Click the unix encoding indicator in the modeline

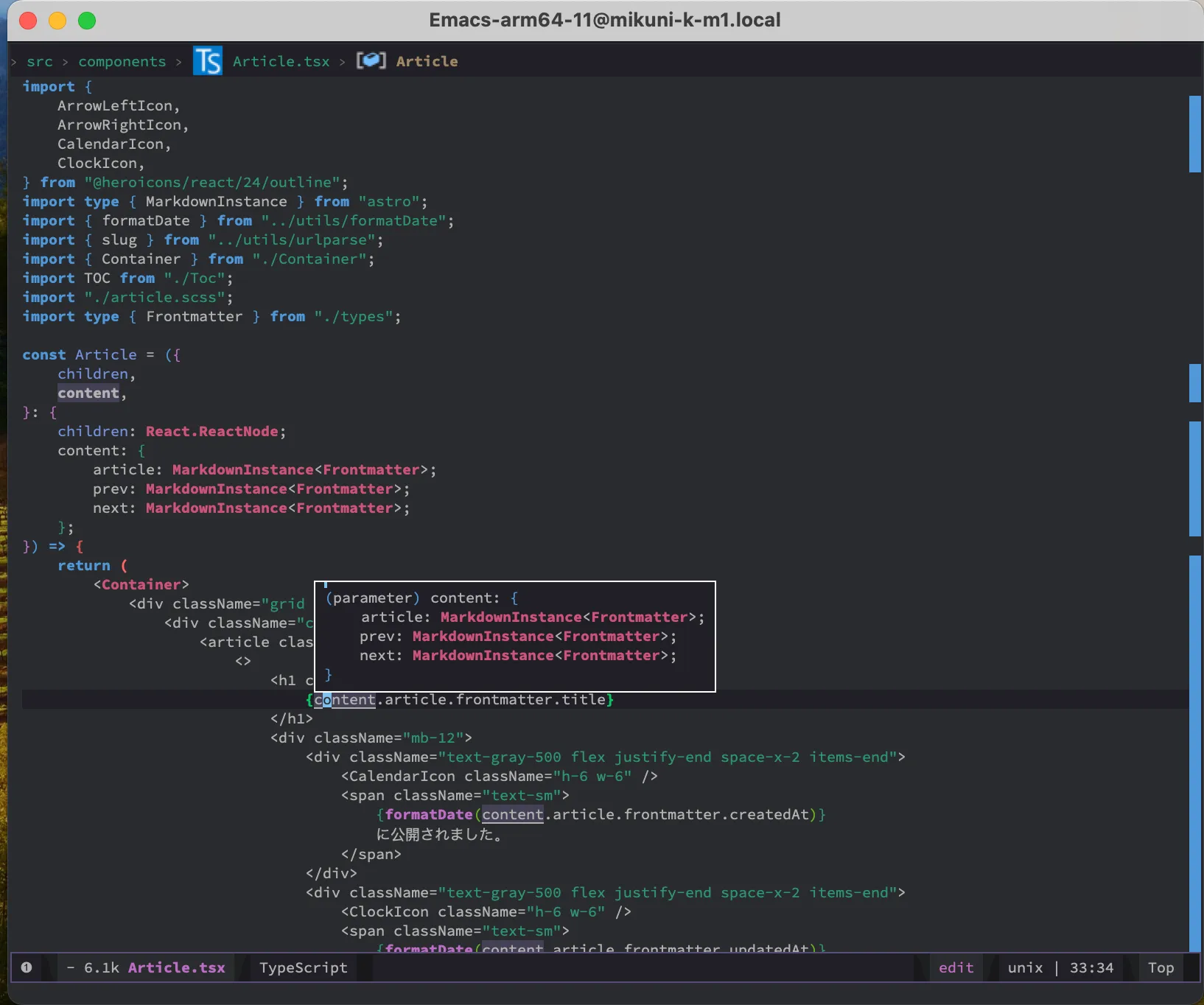tap(1025, 967)
